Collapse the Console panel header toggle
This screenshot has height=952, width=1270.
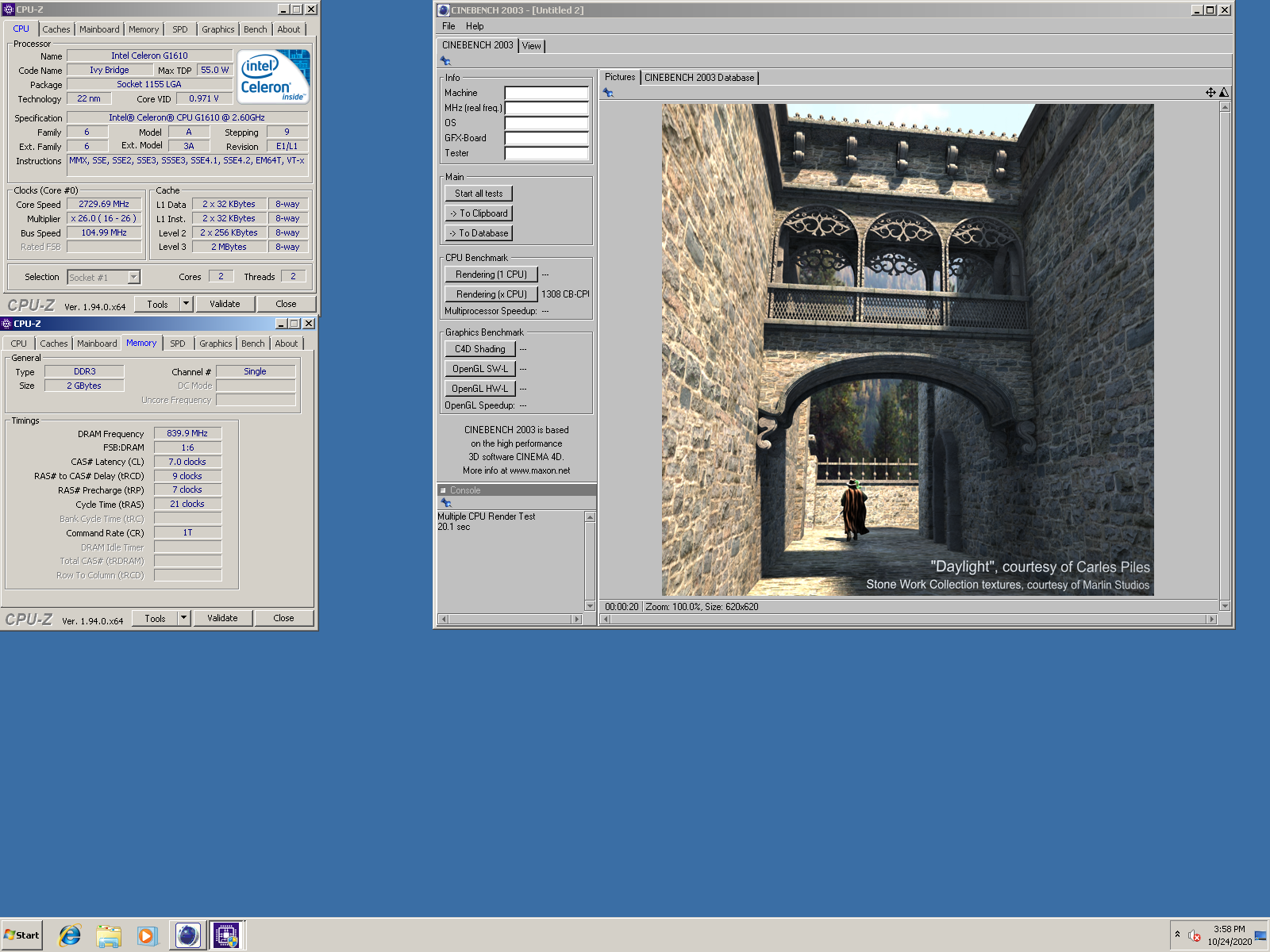point(443,490)
